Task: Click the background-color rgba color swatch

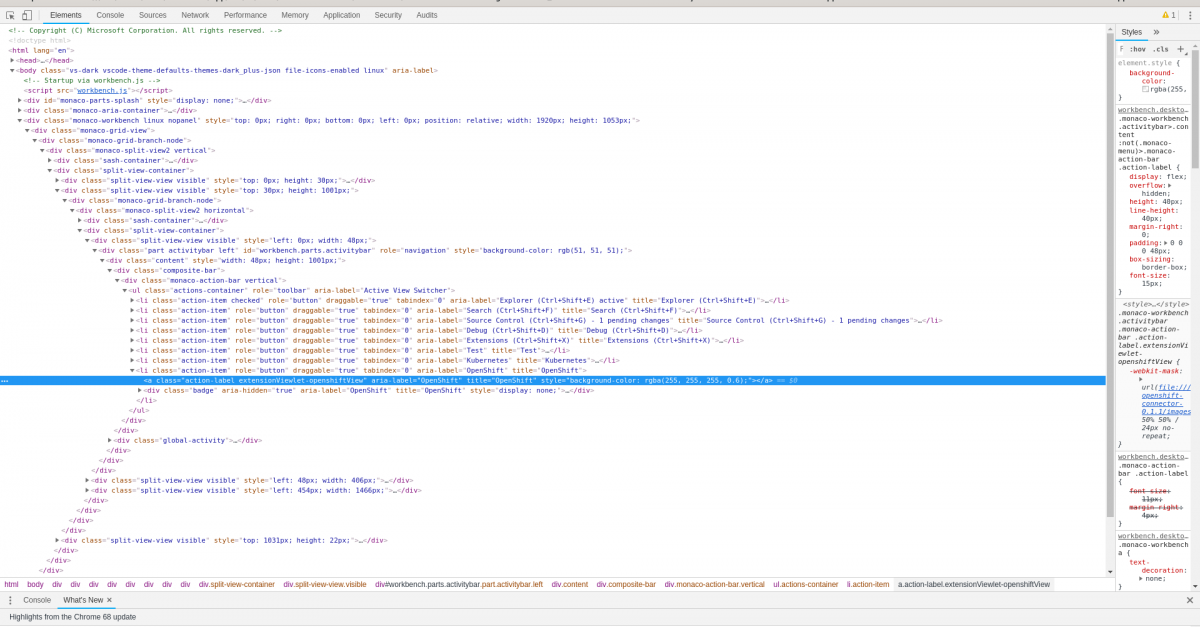Action: (x=1146, y=89)
